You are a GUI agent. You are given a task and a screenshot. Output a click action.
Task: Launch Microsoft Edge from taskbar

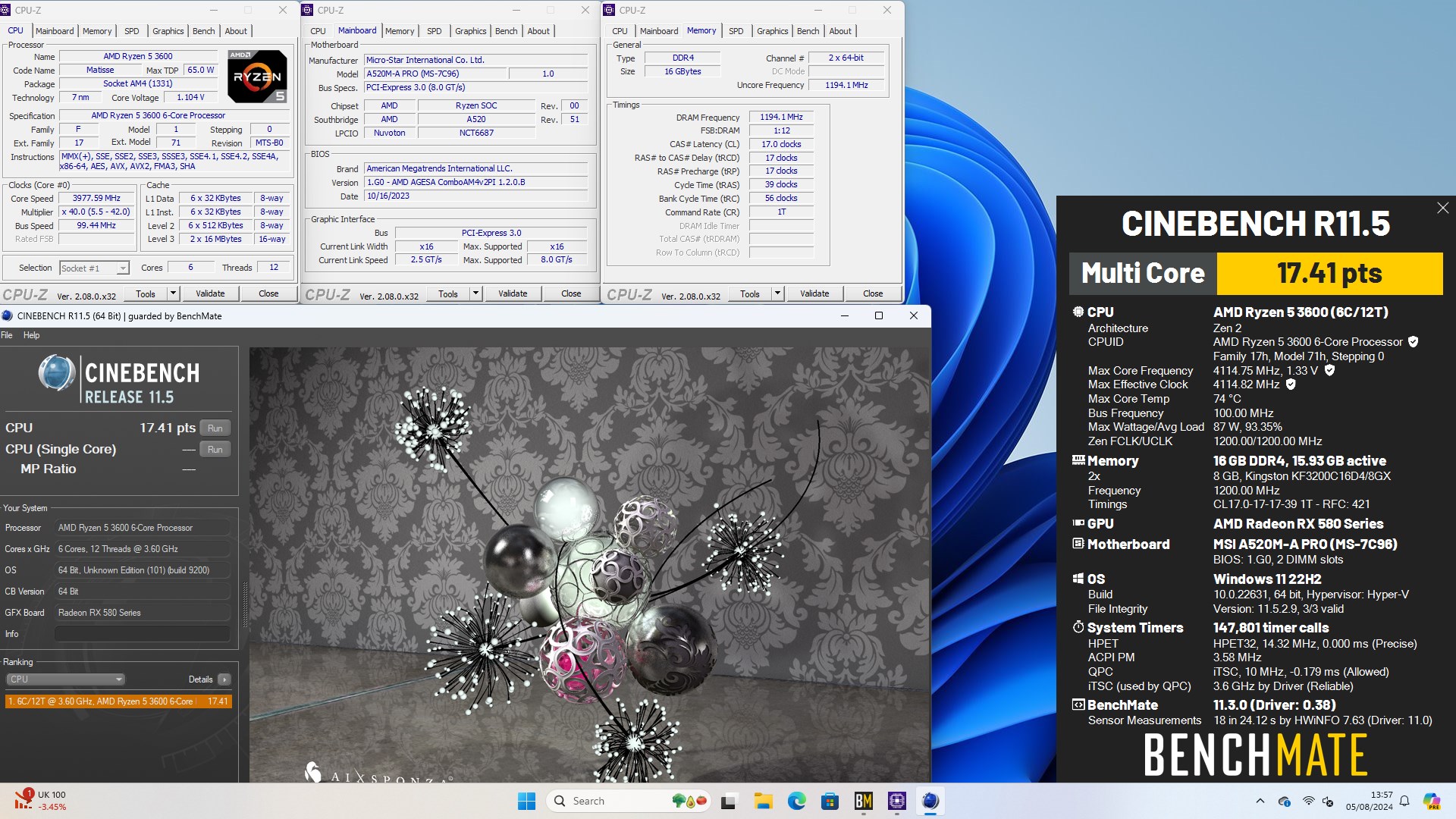tap(796, 801)
